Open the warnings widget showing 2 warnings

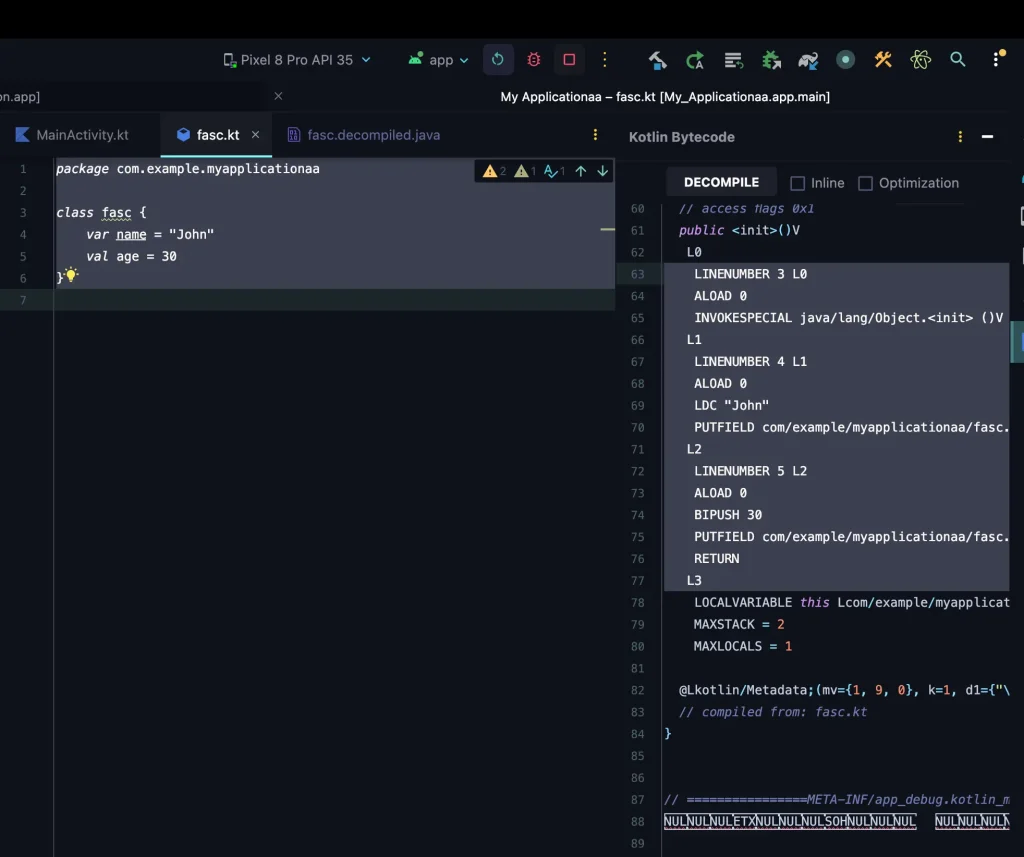[492, 170]
